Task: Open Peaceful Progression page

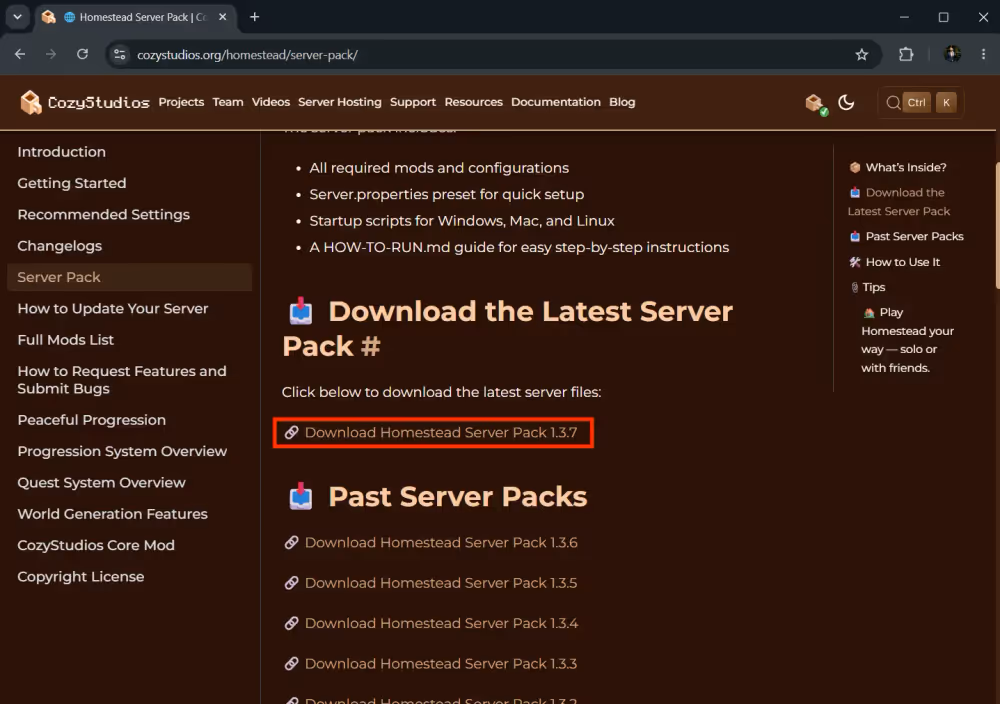Action: 91,420
